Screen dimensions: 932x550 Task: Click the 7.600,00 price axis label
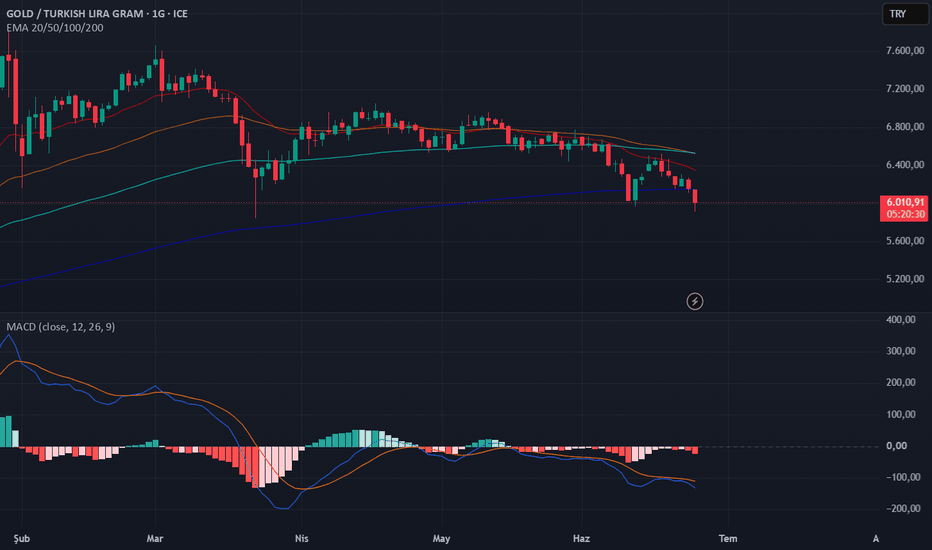[905, 51]
